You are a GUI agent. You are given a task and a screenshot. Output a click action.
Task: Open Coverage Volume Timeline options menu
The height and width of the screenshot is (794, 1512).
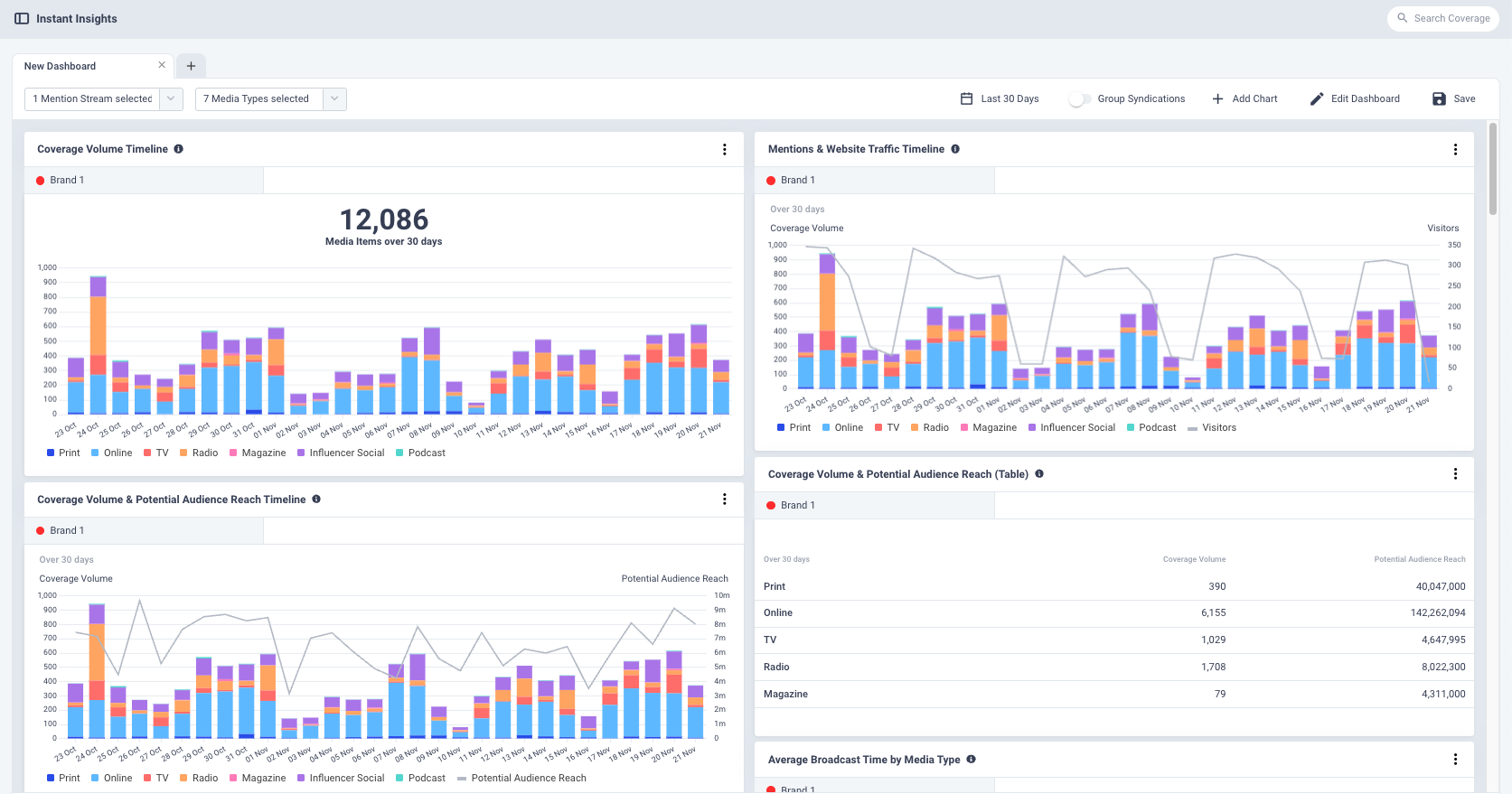[724, 149]
